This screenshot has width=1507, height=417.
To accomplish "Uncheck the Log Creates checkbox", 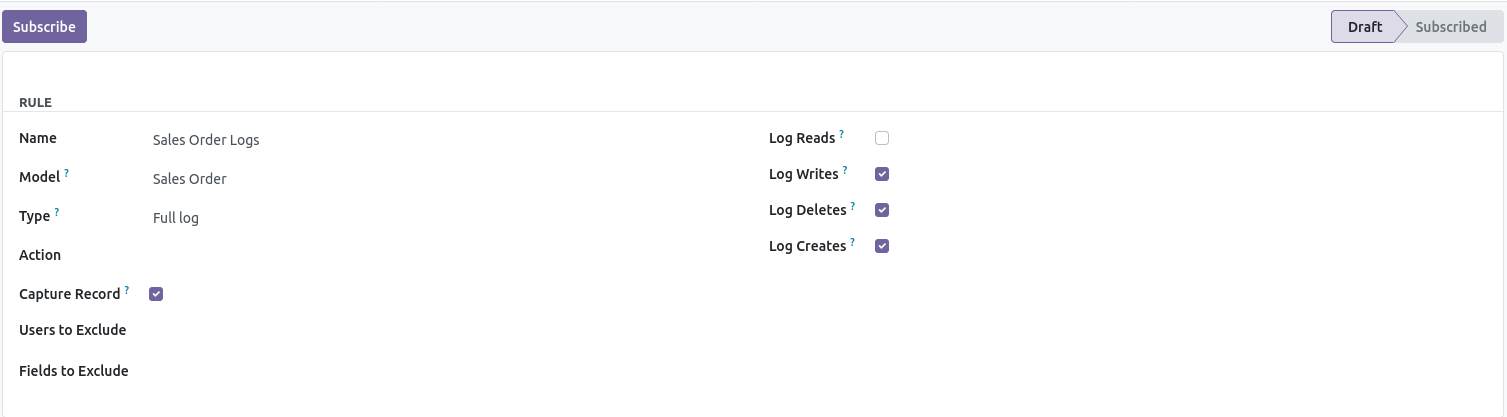I will [x=882, y=246].
